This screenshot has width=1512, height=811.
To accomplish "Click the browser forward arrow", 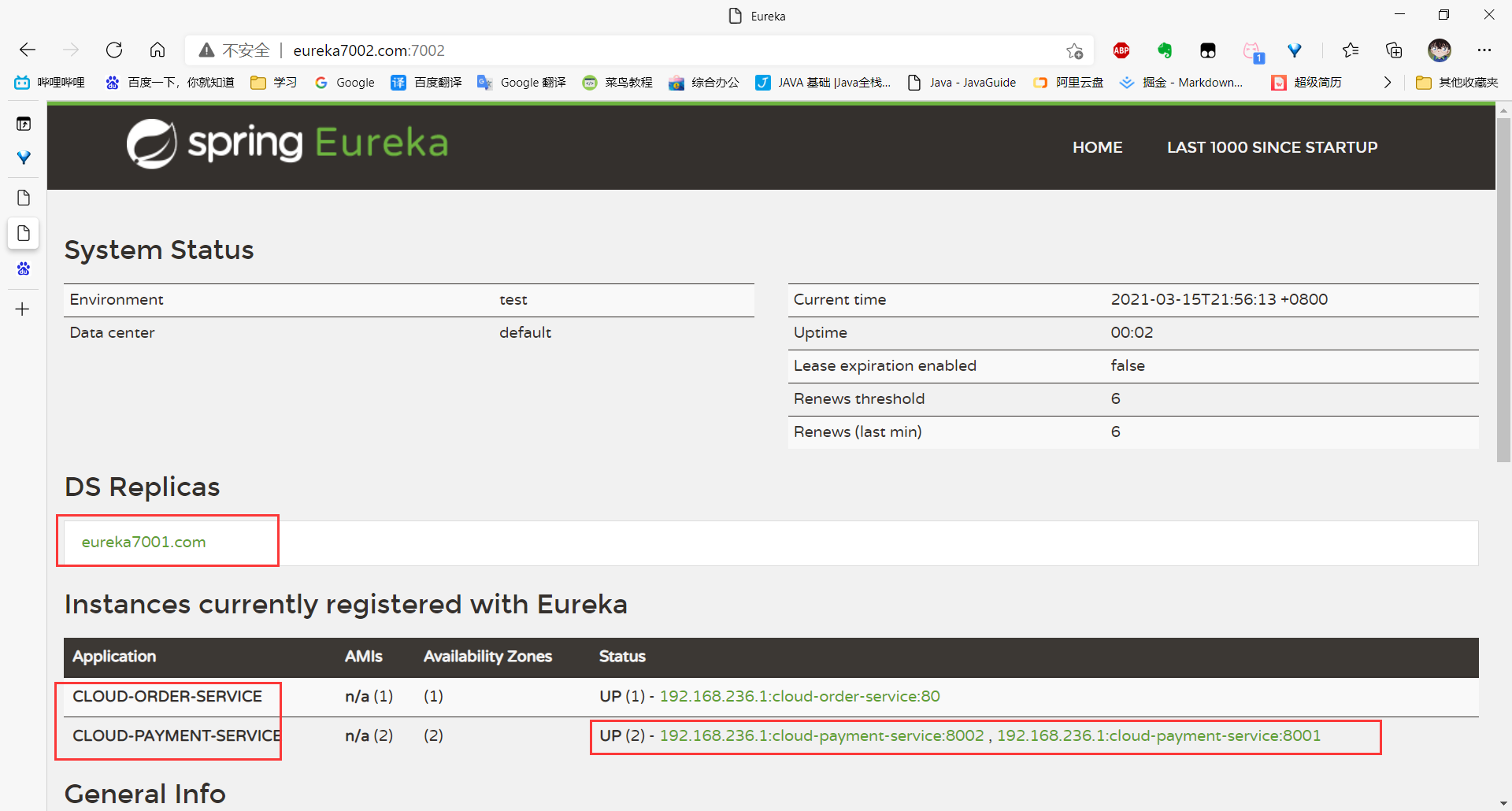I will (71, 50).
